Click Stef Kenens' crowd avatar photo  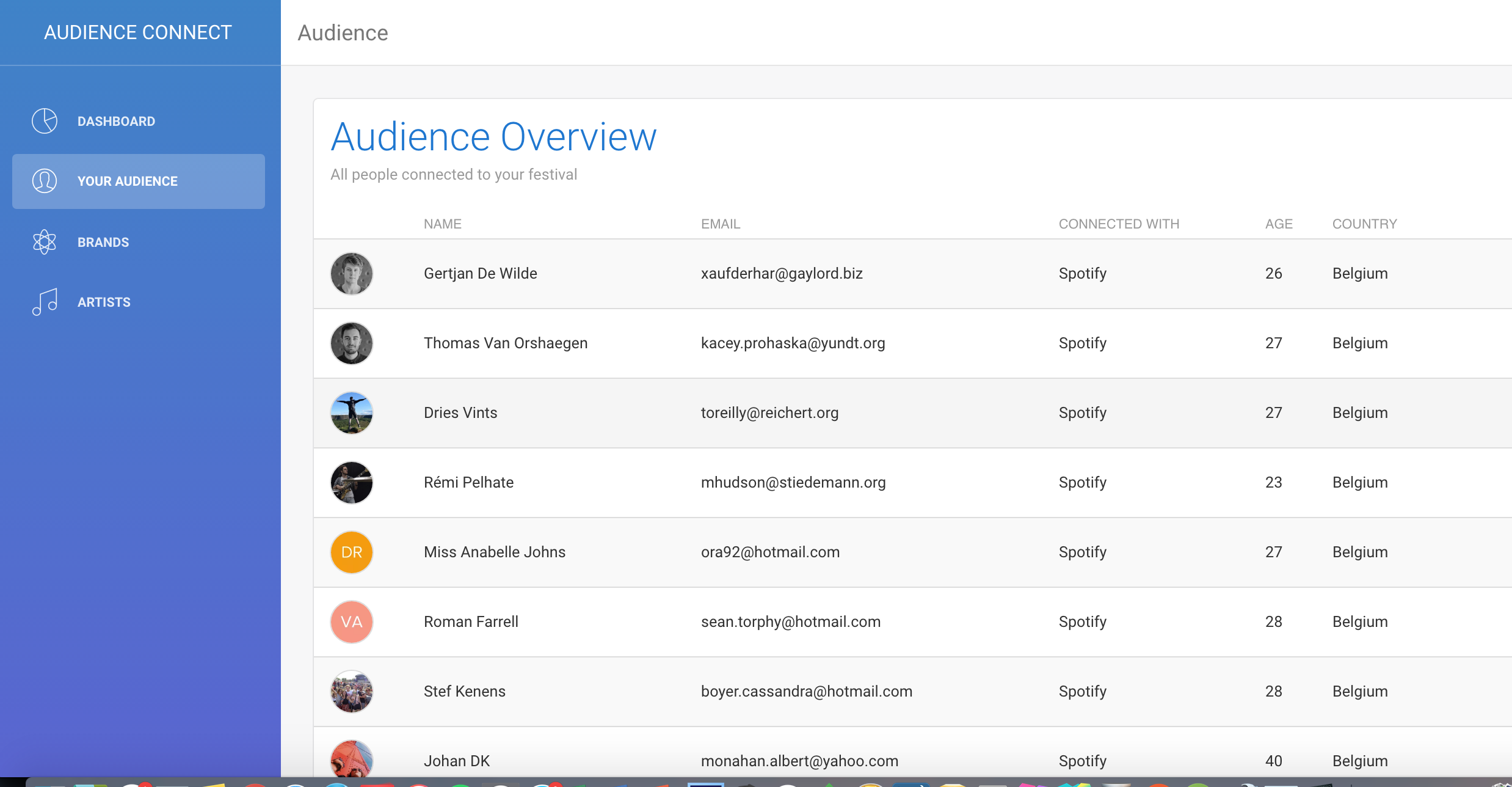point(352,692)
